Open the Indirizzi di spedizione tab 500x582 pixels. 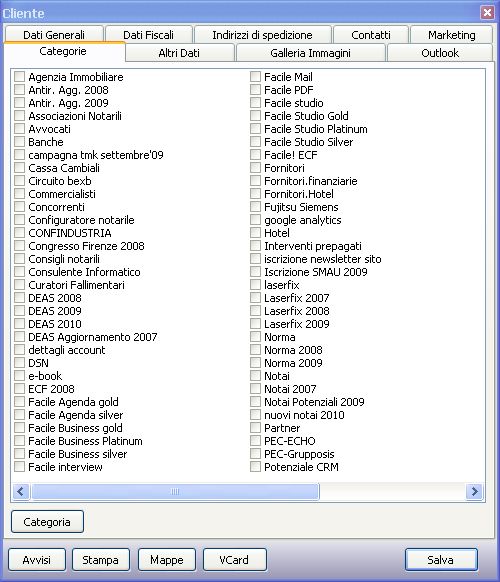coord(262,35)
